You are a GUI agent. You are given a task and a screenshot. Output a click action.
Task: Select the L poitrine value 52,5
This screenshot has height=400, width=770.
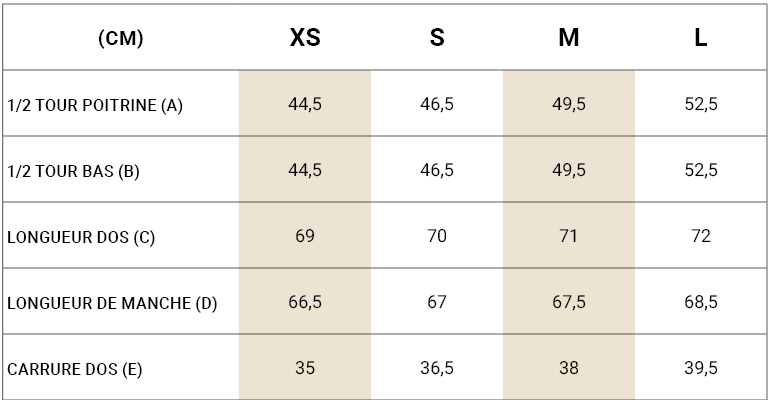701,104
